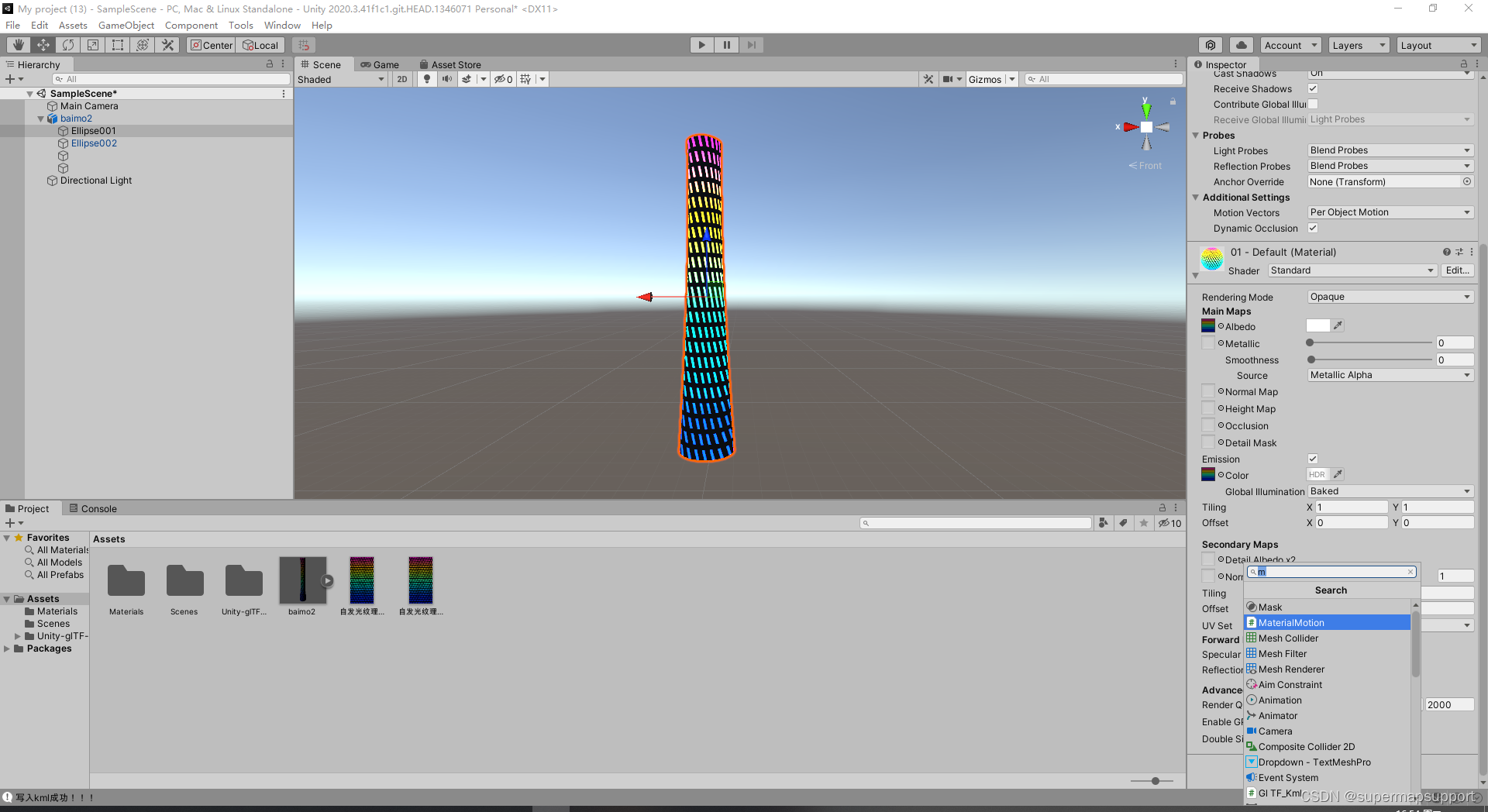Open the Layout dropdown
Image resolution: width=1488 pixels, height=812 pixels.
tap(1440, 45)
